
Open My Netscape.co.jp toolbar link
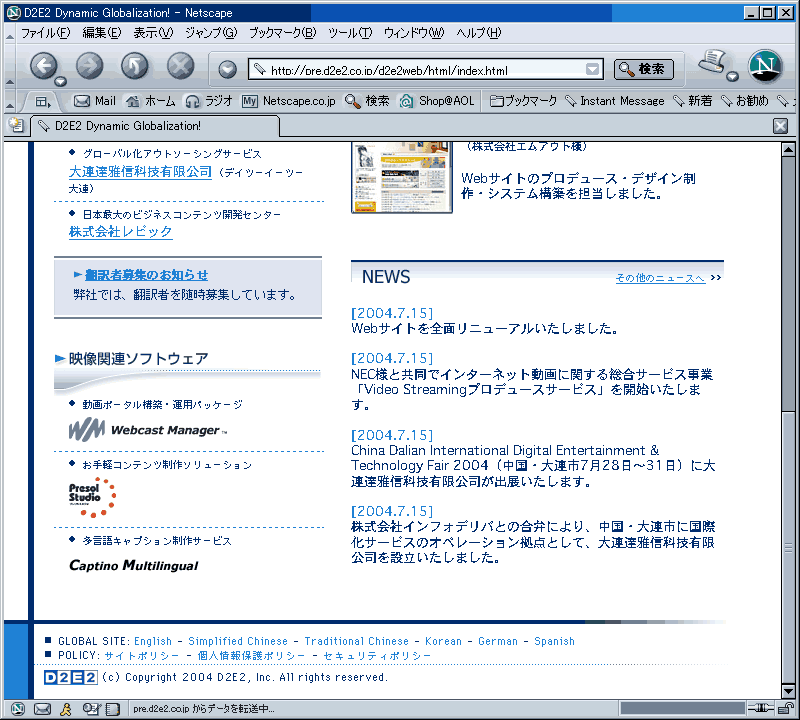coord(289,101)
